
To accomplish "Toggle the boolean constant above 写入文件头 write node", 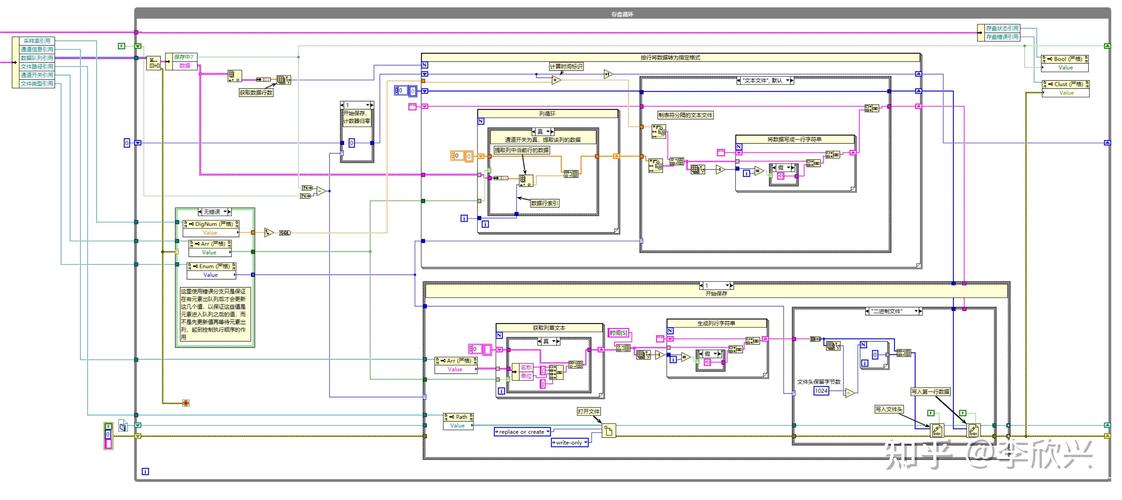I will 930,413.
